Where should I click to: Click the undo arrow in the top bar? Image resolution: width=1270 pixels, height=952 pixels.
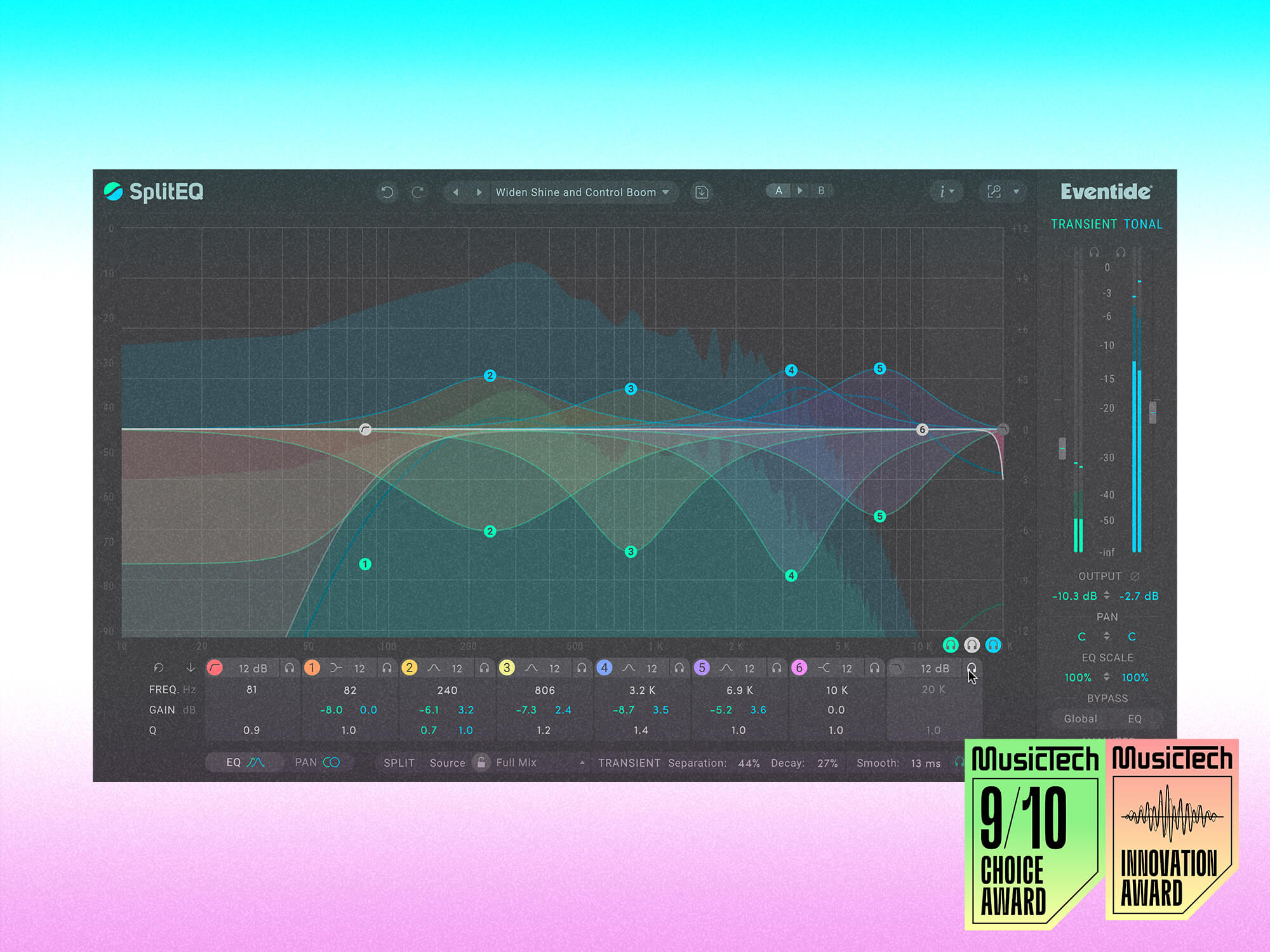387,192
